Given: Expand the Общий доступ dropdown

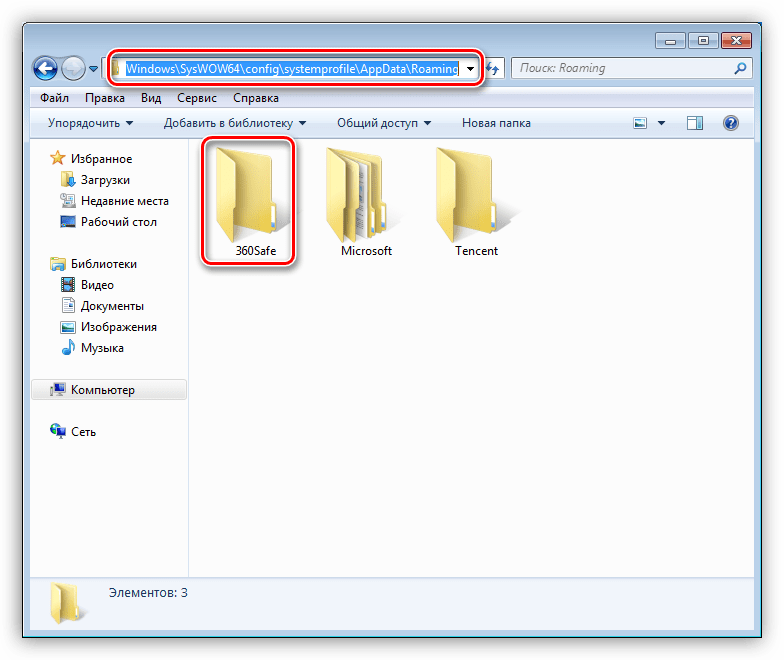Looking at the screenshot, I should pyautogui.click(x=384, y=123).
